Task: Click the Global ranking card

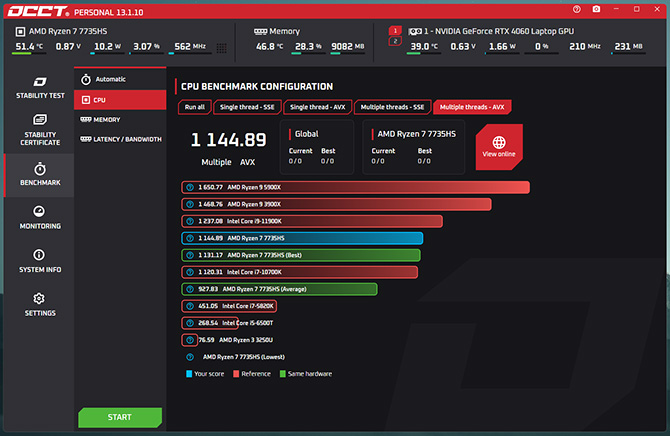Action: (317, 147)
